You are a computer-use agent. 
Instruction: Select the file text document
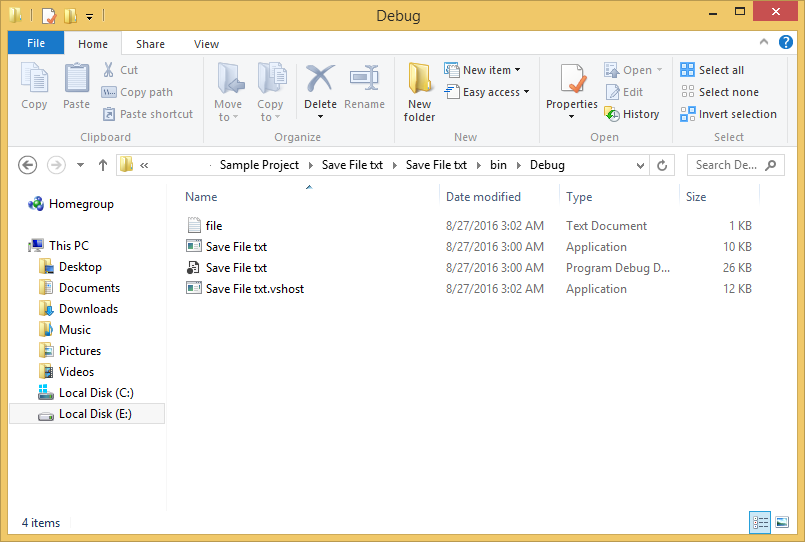pyautogui.click(x=469, y=226)
